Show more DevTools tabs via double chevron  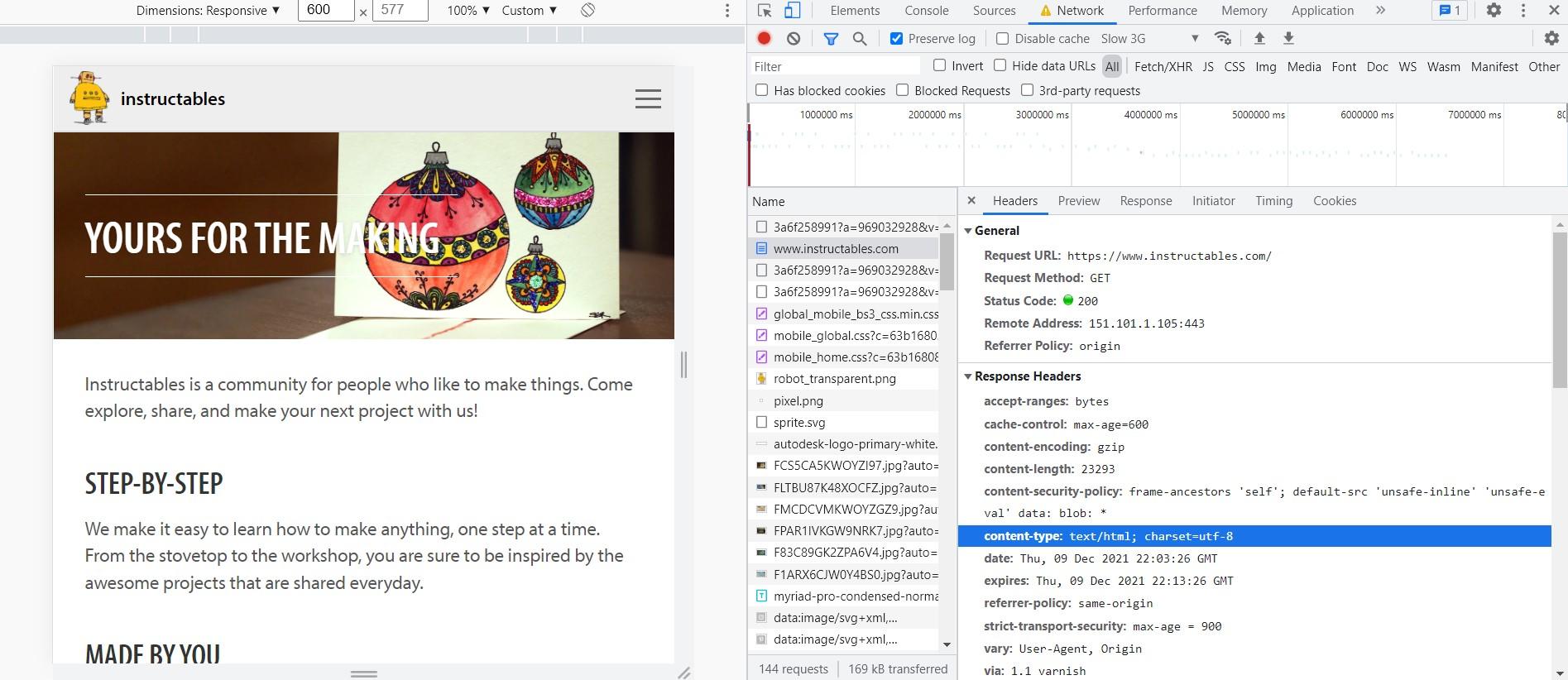tap(1380, 11)
